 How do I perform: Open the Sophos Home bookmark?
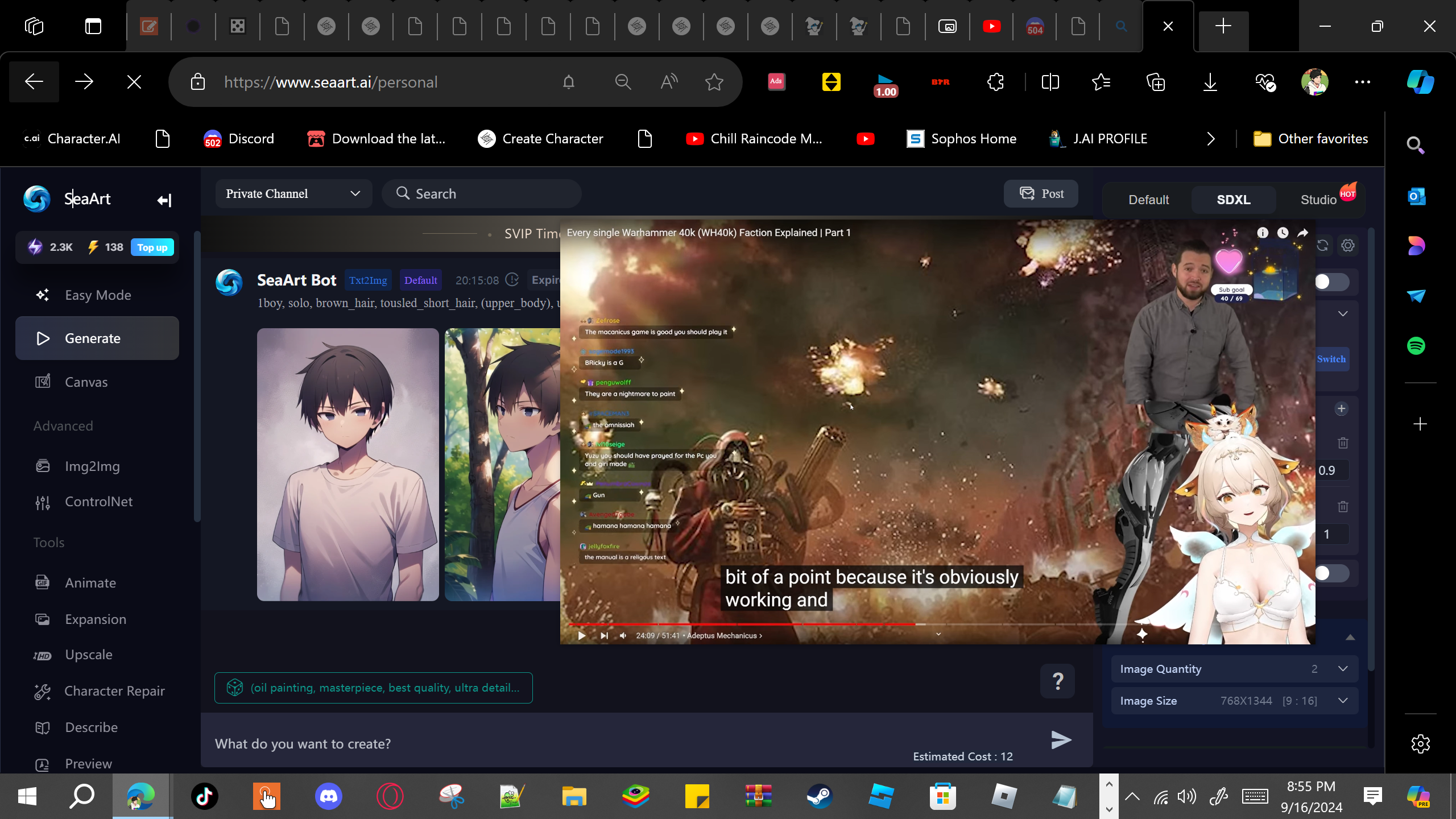[x=962, y=139]
